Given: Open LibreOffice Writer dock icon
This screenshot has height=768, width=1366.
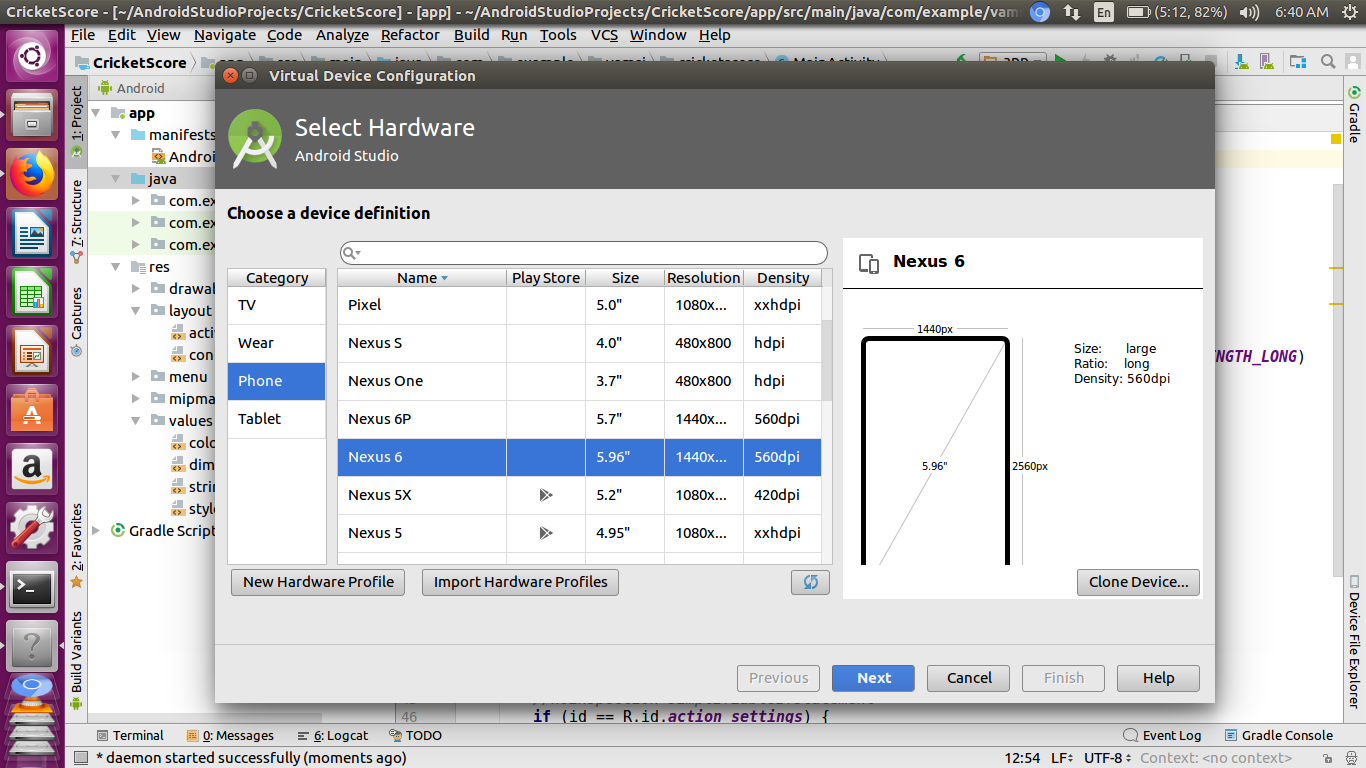Looking at the screenshot, I should (x=32, y=234).
